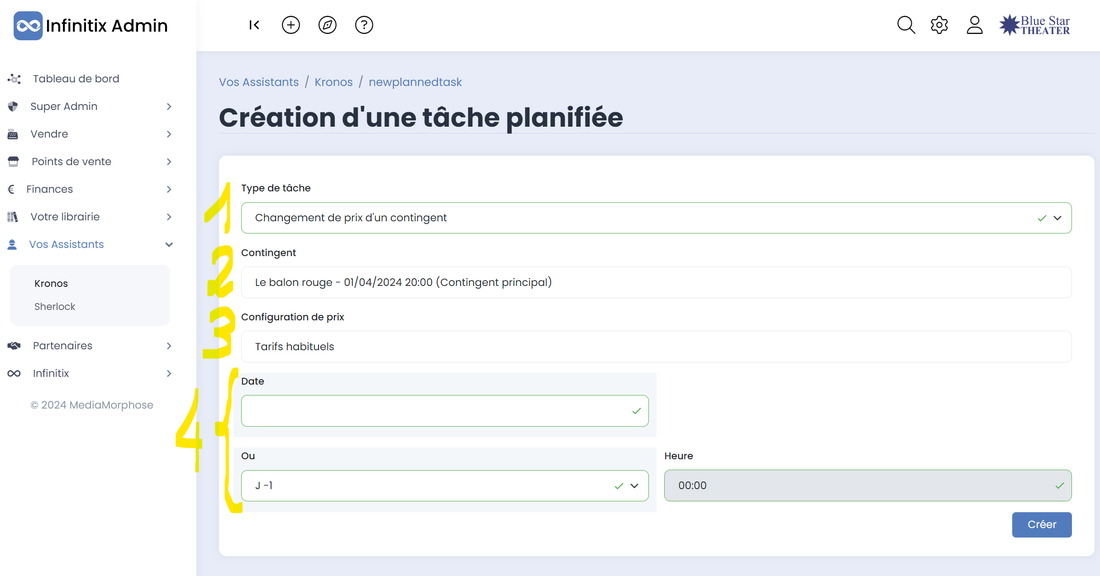Click the Infinitix Admin logo
The image size is (1100, 576).
(91, 26)
